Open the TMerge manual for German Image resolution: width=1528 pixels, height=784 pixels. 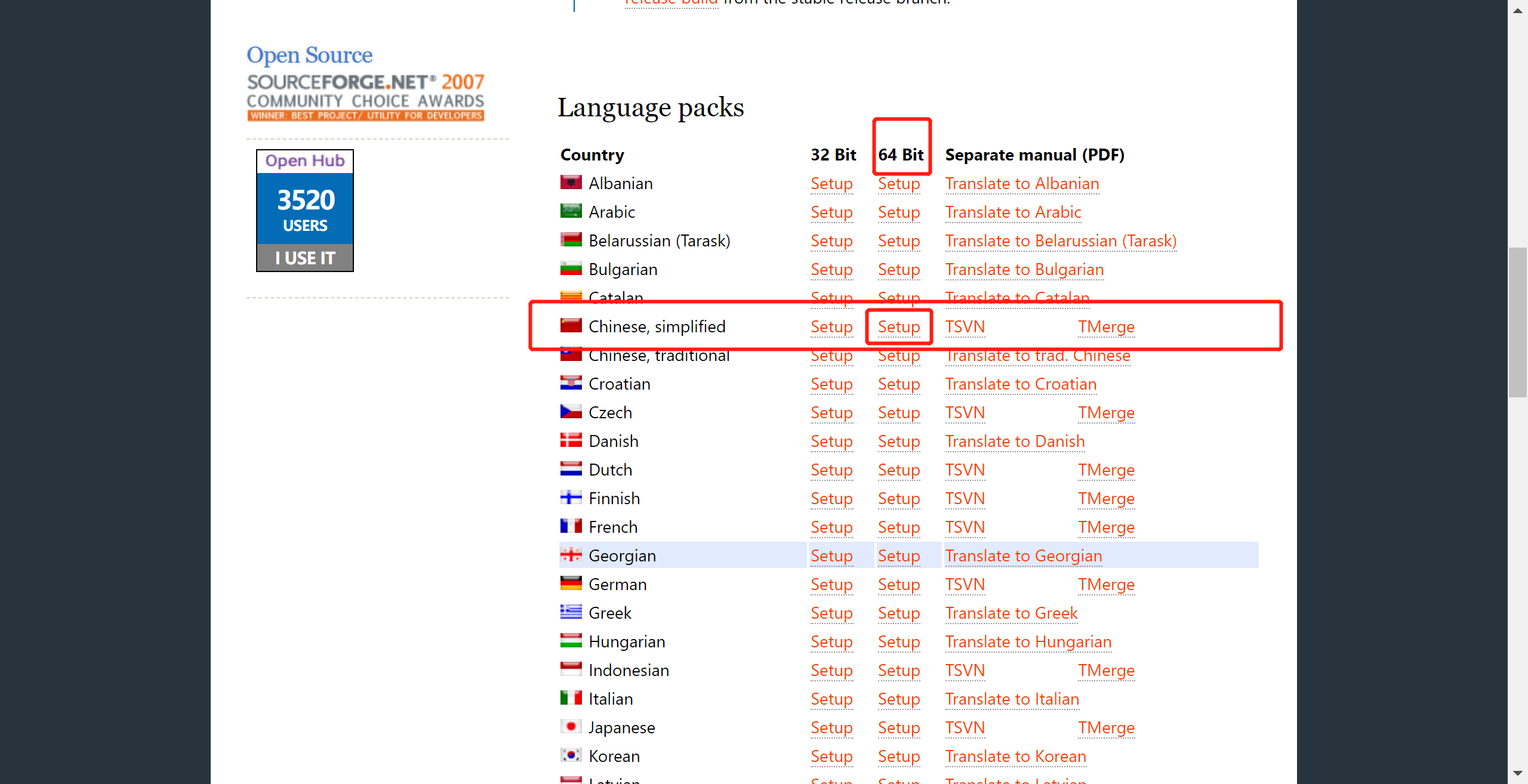pyautogui.click(x=1106, y=585)
